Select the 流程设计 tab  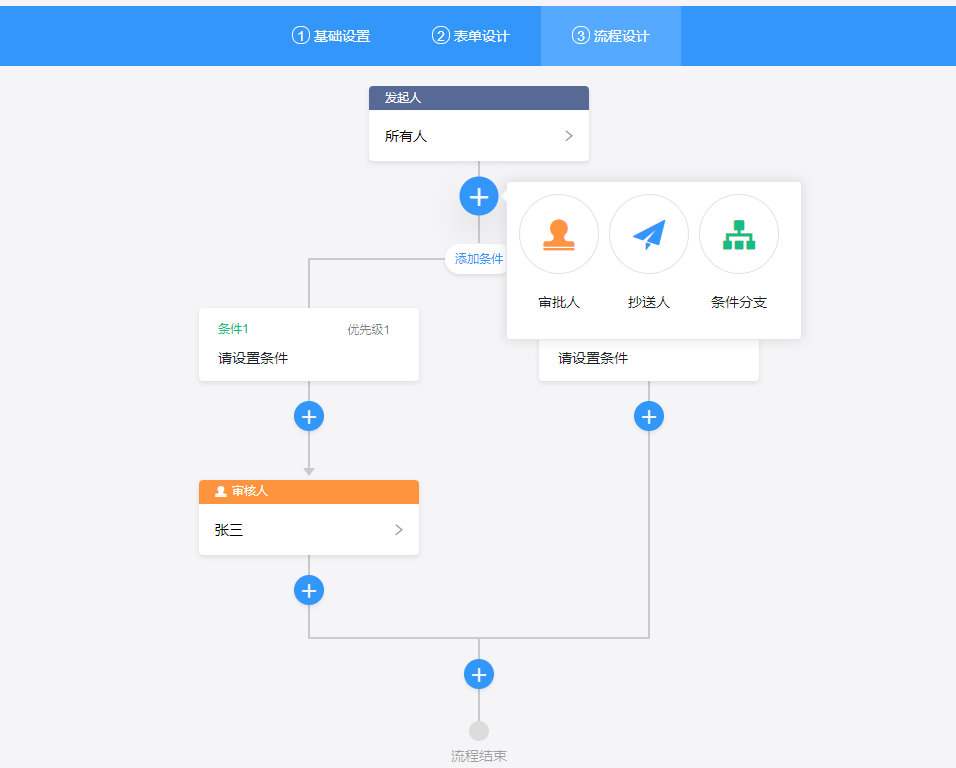(x=611, y=36)
